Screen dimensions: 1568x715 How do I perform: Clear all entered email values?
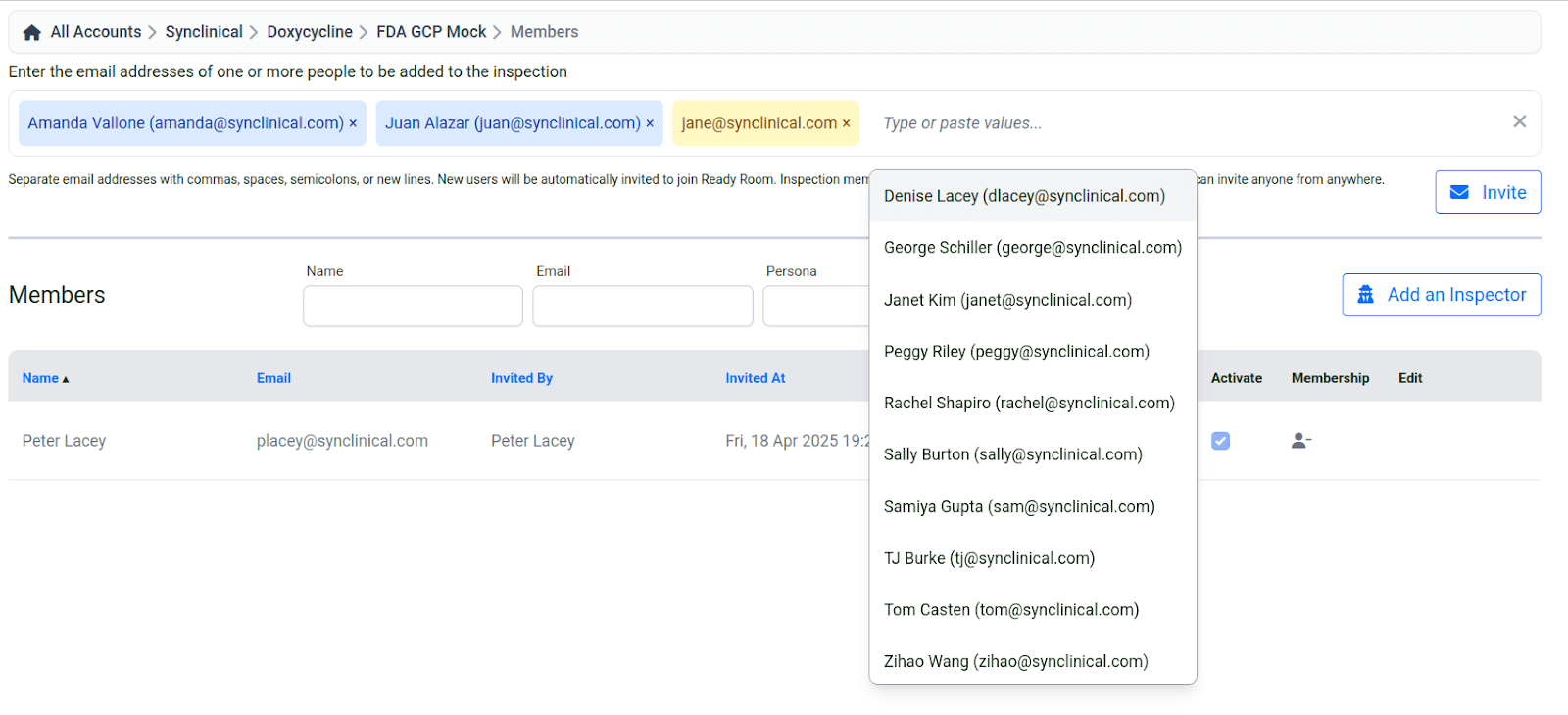pos(1519,121)
